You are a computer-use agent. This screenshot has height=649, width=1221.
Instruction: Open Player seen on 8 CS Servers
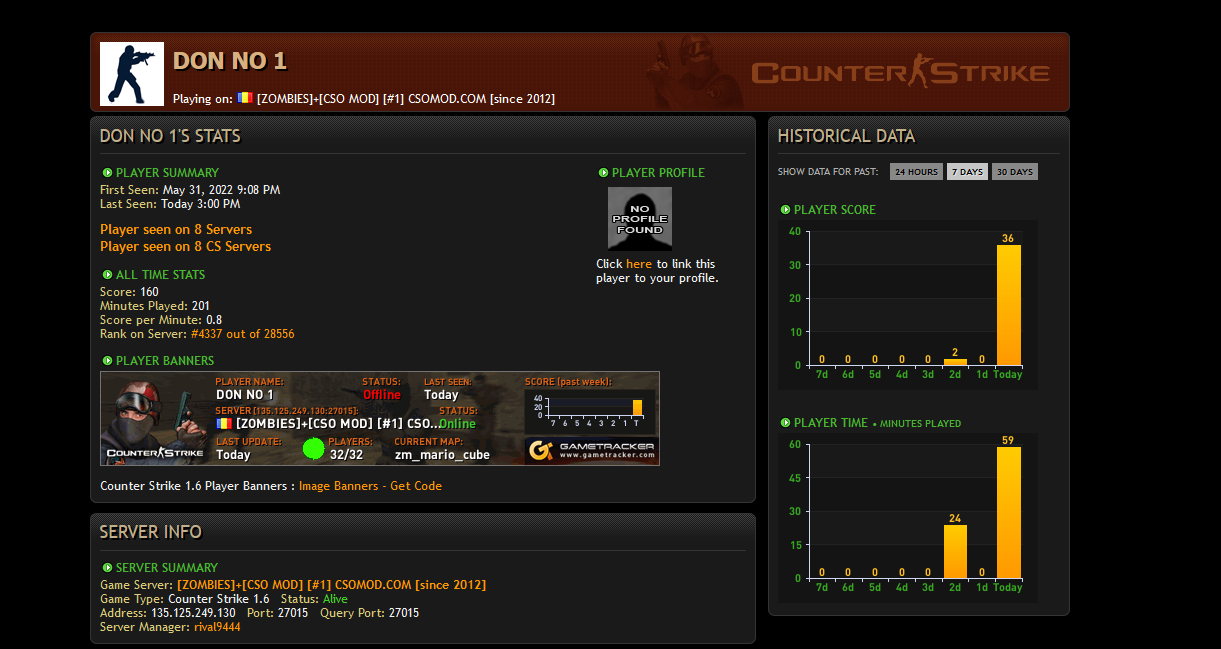(x=185, y=246)
